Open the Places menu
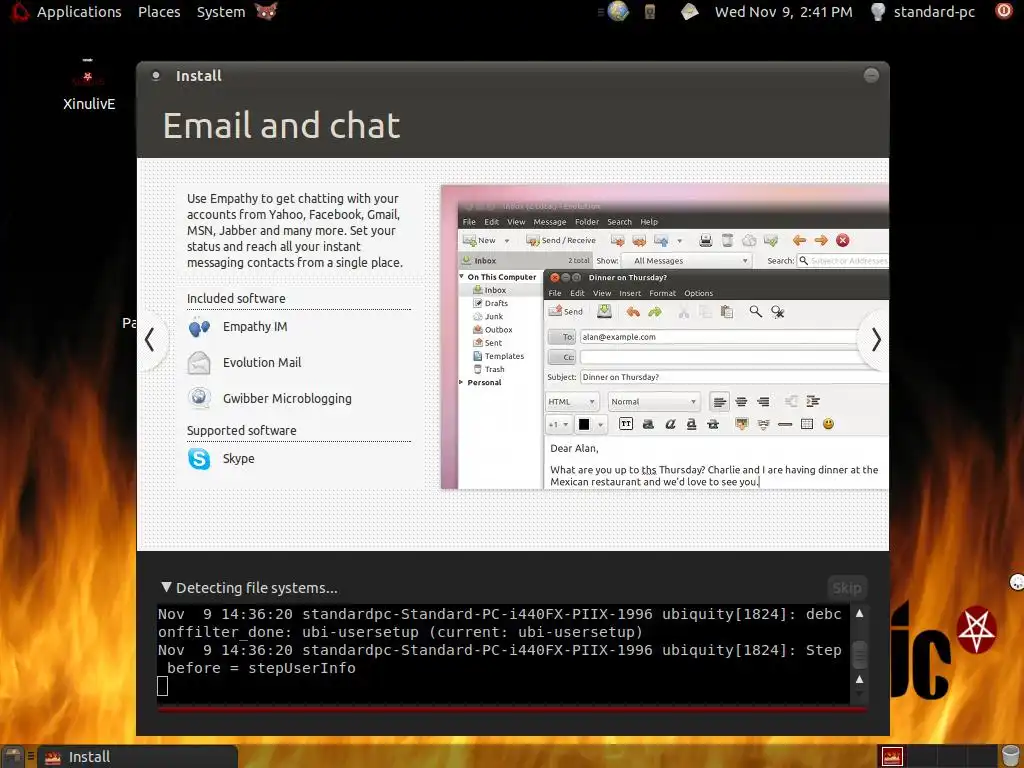Viewport: 1024px width, 768px height. click(x=159, y=12)
